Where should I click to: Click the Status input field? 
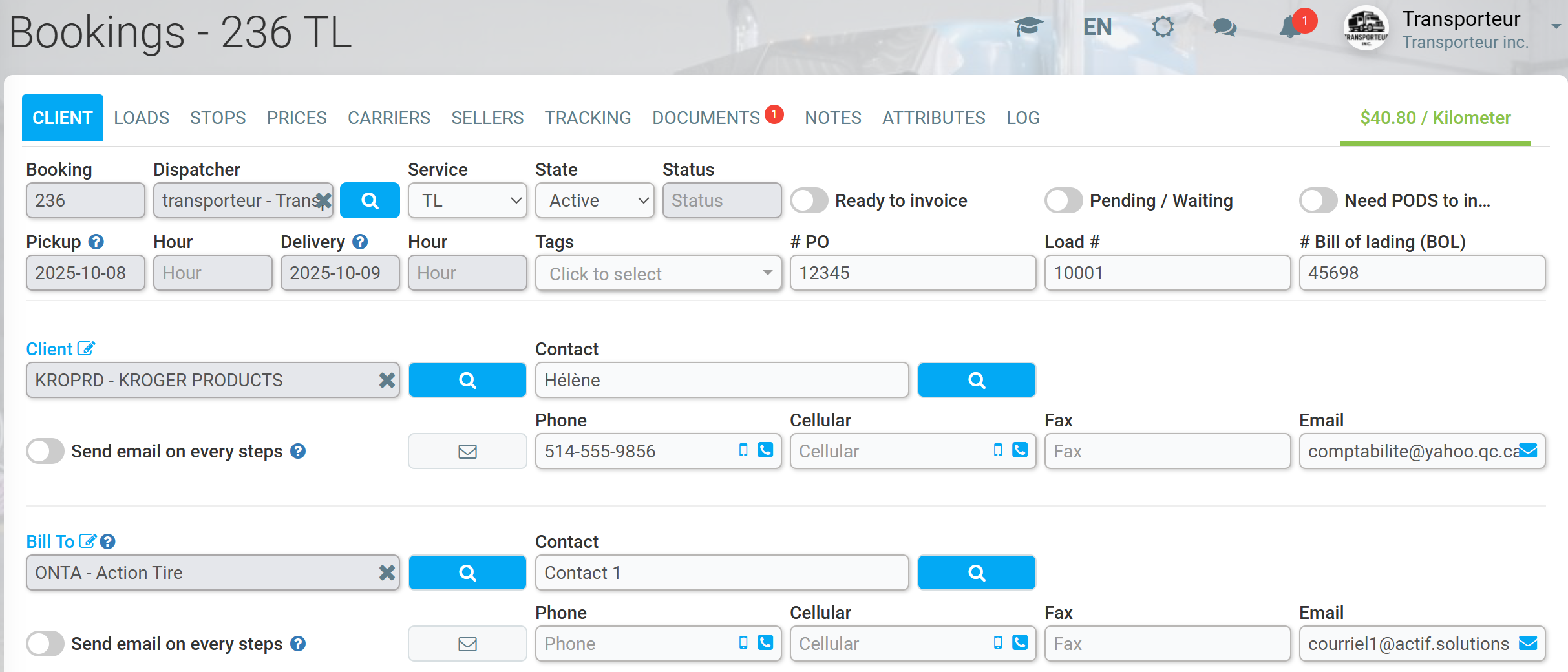coord(722,200)
